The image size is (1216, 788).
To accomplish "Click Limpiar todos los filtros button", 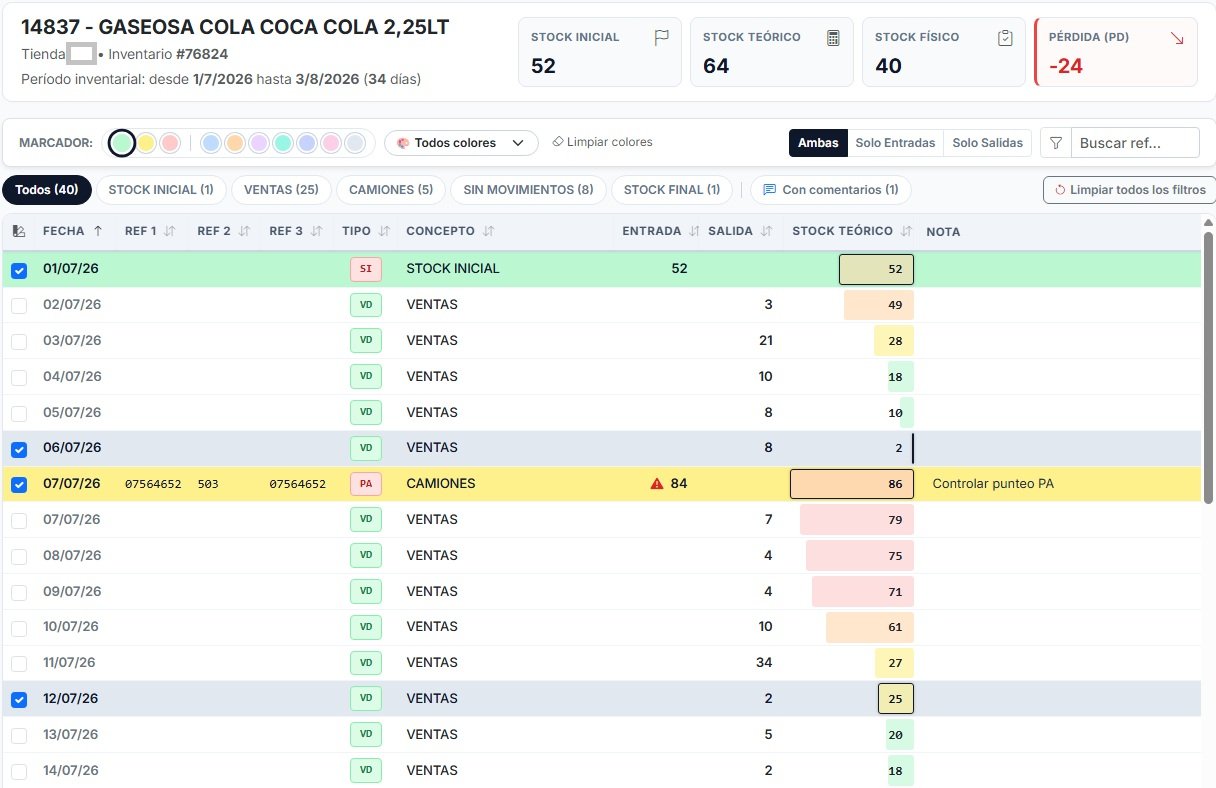I will (x=1129, y=190).
